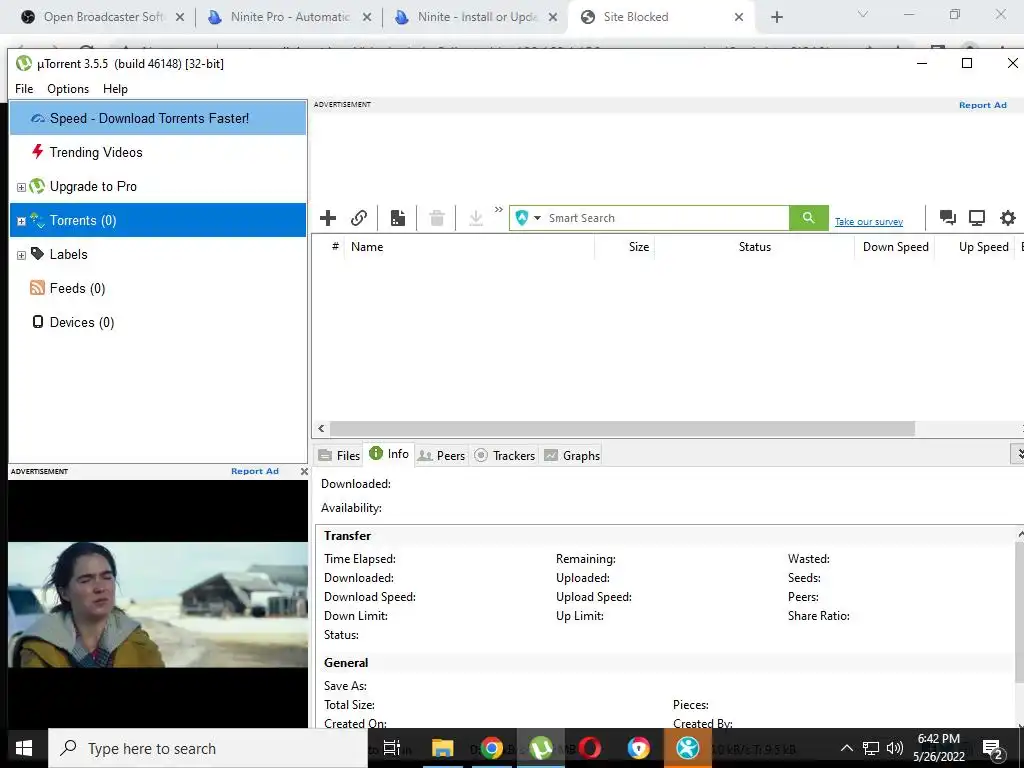Open the chat bubbles toolbar icon
The image size is (1024, 768).
[x=948, y=217]
